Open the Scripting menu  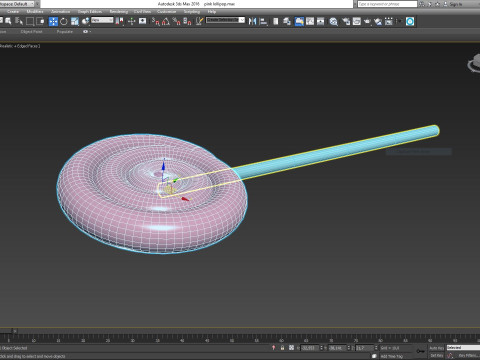click(x=192, y=12)
